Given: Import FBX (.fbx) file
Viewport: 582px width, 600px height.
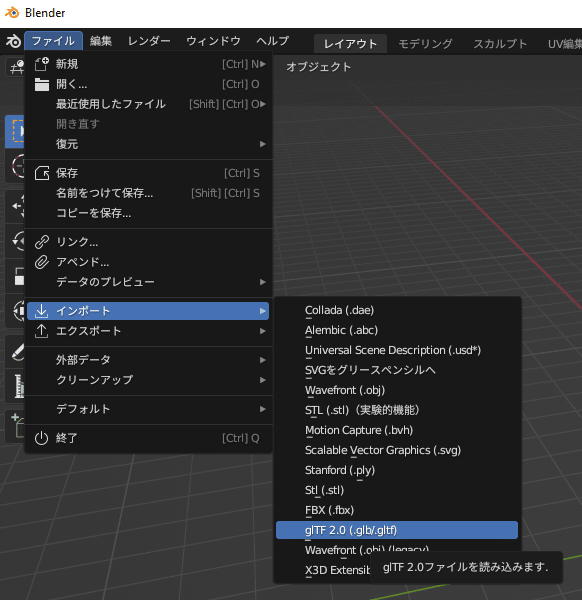Looking at the screenshot, I should tap(397, 510).
